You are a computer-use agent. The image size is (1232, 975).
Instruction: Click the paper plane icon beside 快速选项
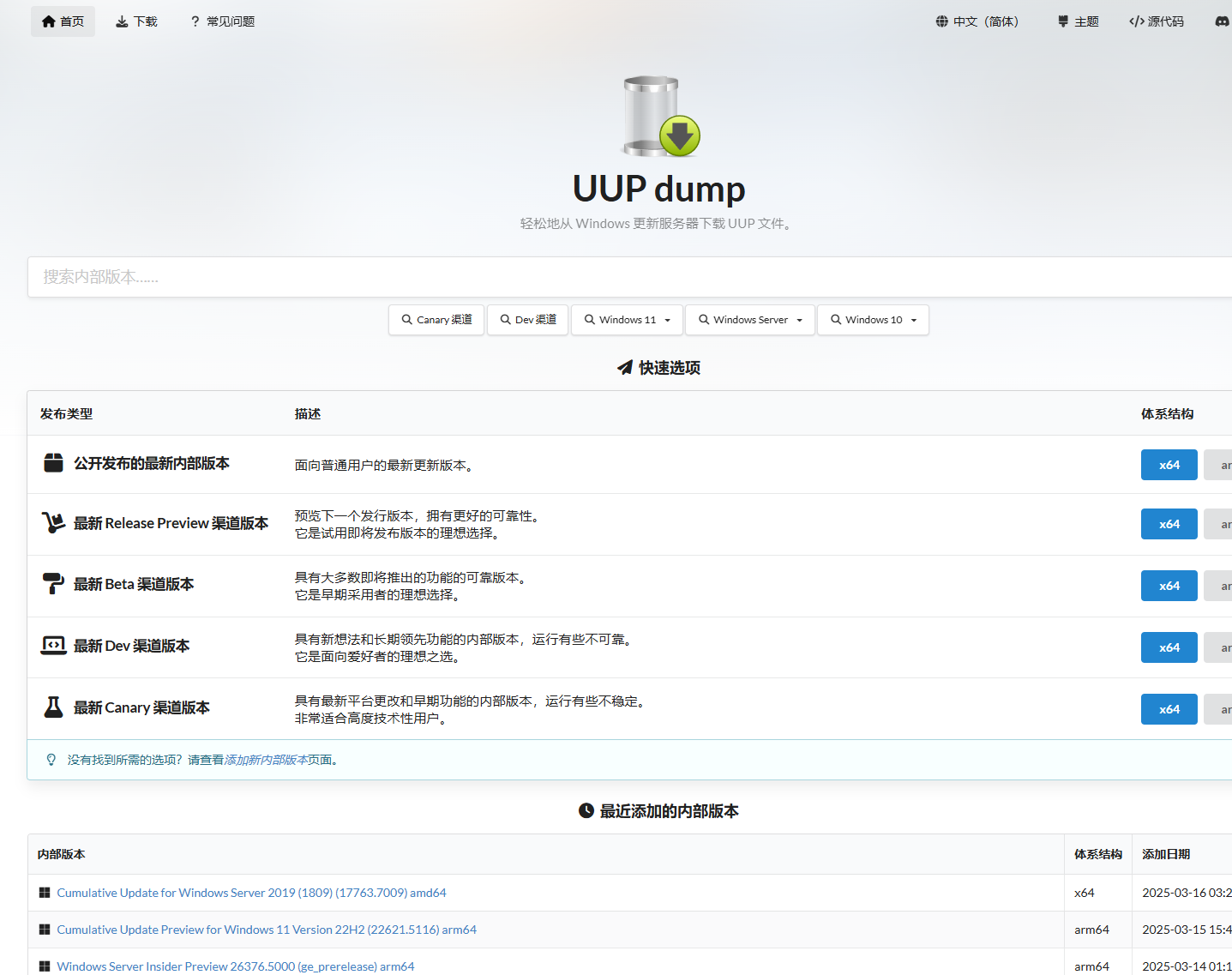pos(625,368)
